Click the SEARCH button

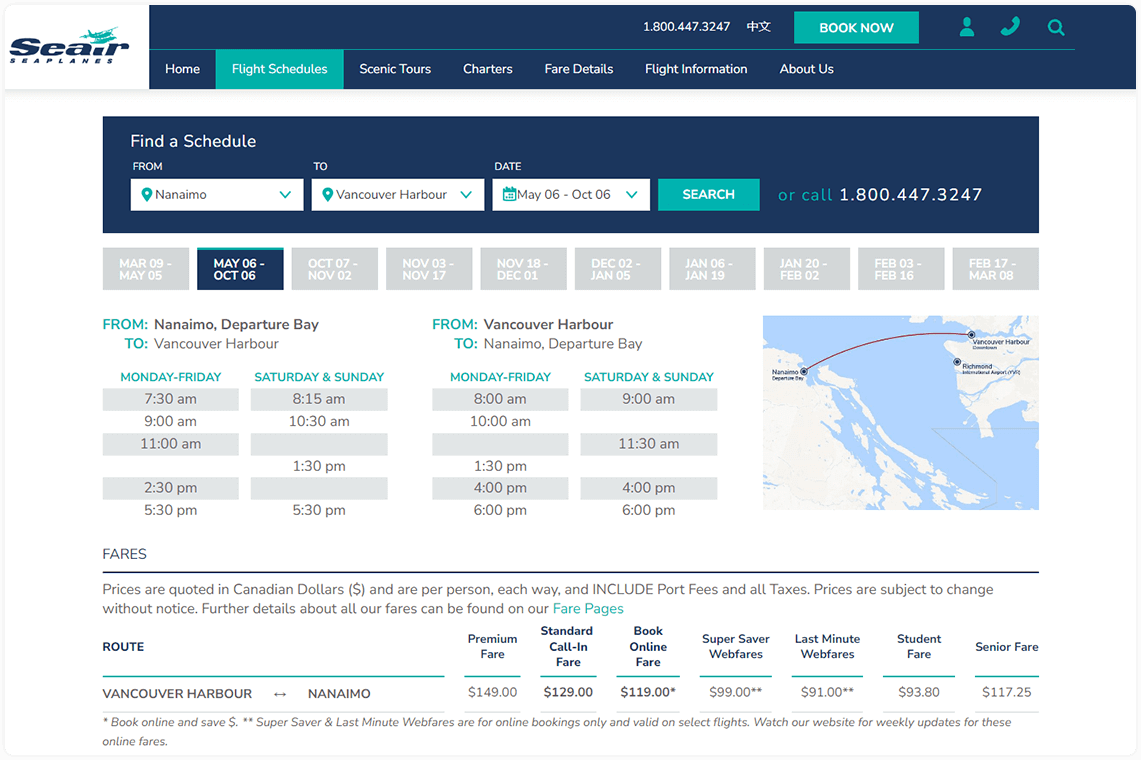(708, 194)
